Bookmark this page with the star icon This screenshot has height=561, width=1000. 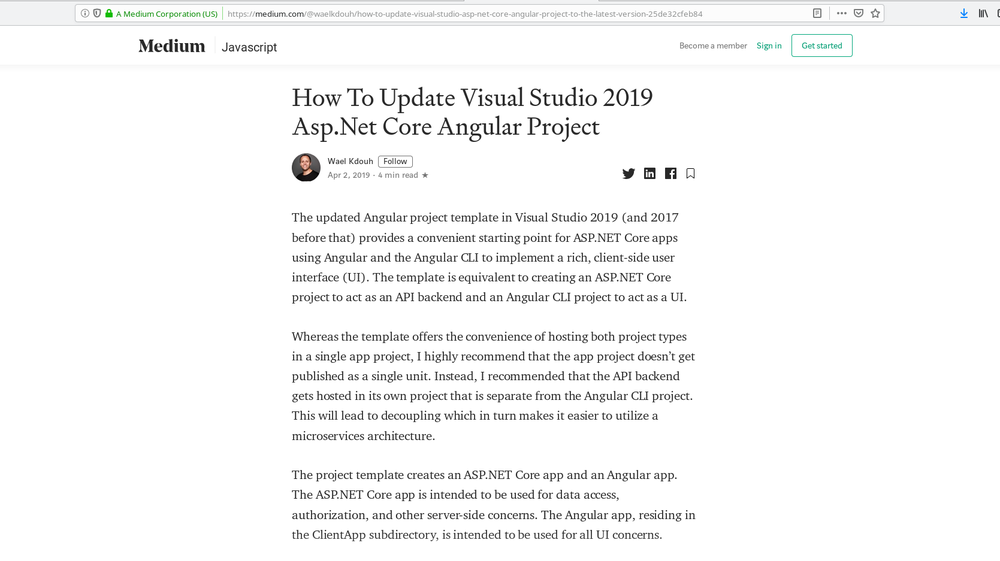876,13
